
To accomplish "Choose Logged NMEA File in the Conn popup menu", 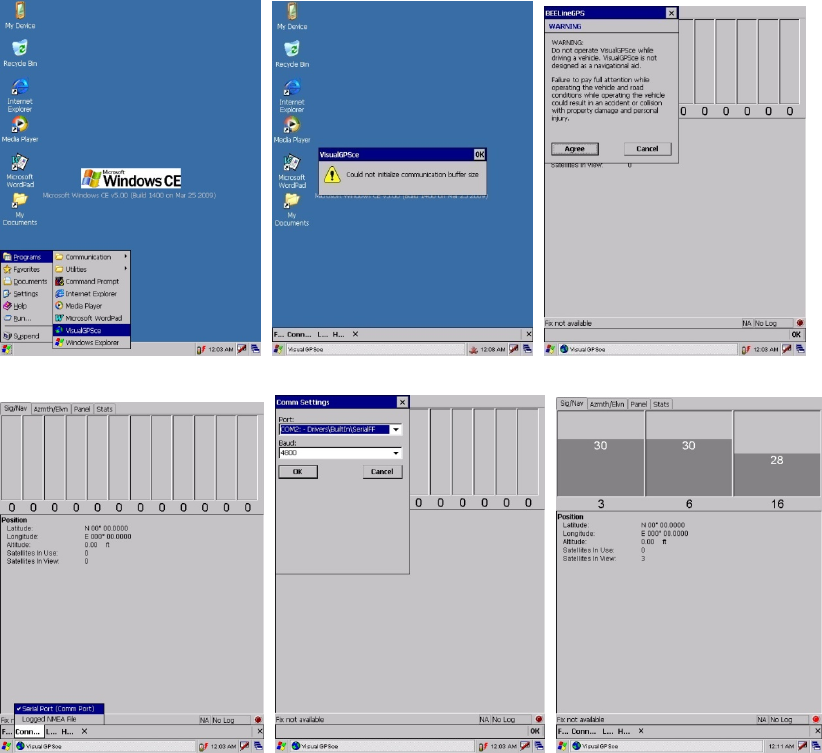I will point(59,719).
